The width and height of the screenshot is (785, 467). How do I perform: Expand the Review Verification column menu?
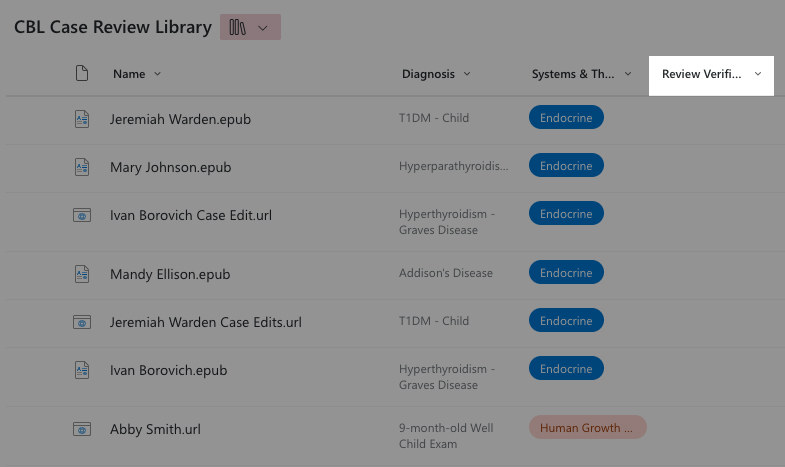pyautogui.click(x=757, y=74)
